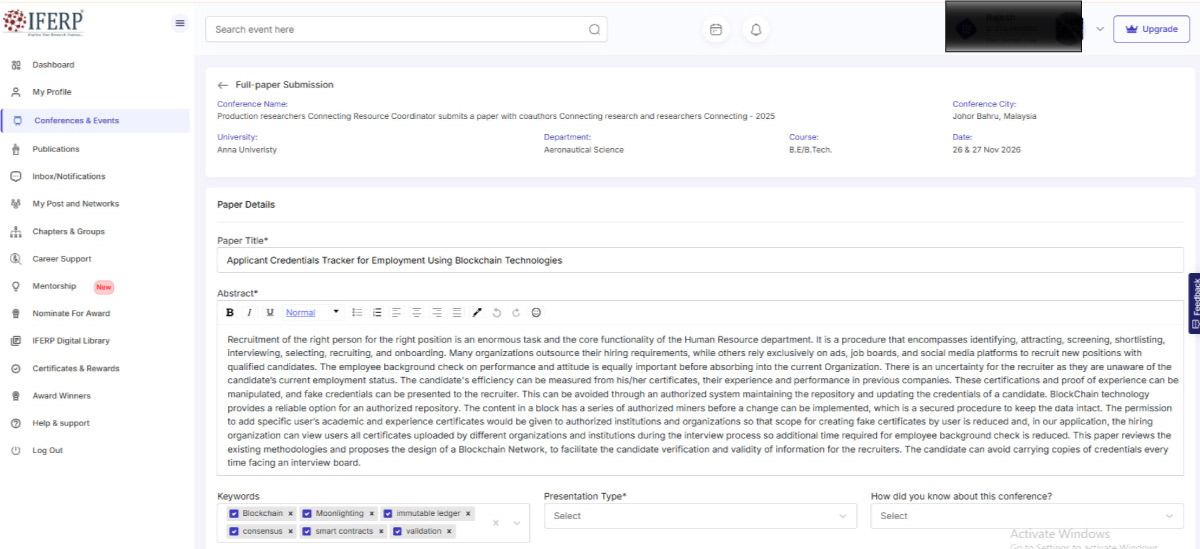Go back using the Full-paper Submission arrow
1200x549 pixels.
(223, 85)
